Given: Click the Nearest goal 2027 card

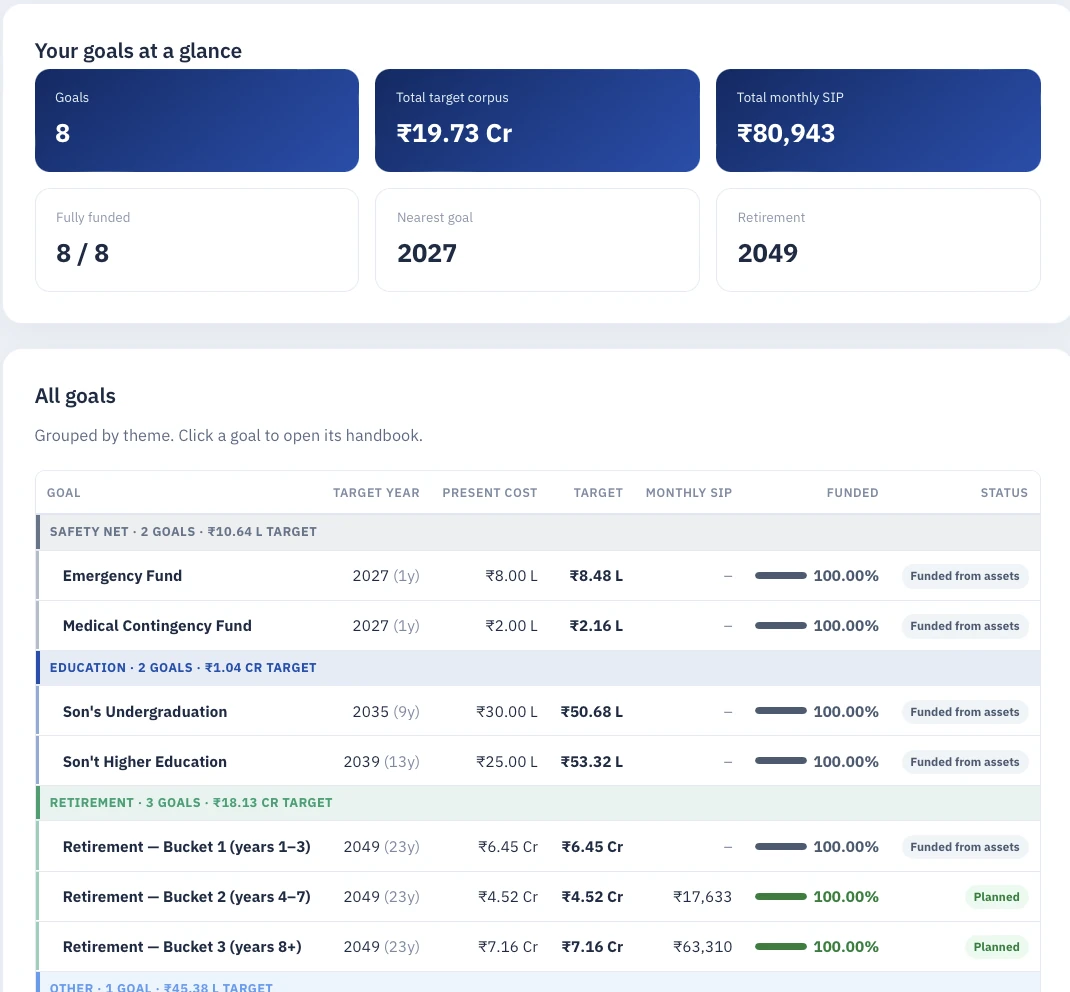Looking at the screenshot, I should click(537, 240).
